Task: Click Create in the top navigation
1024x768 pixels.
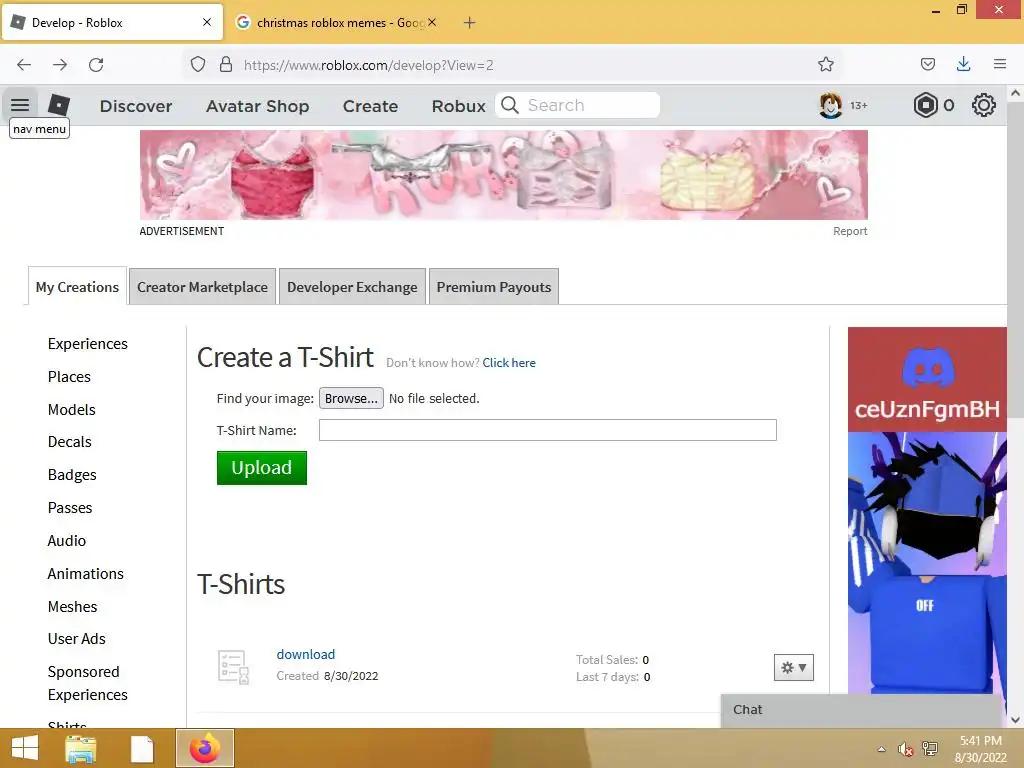Action: (x=370, y=106)
